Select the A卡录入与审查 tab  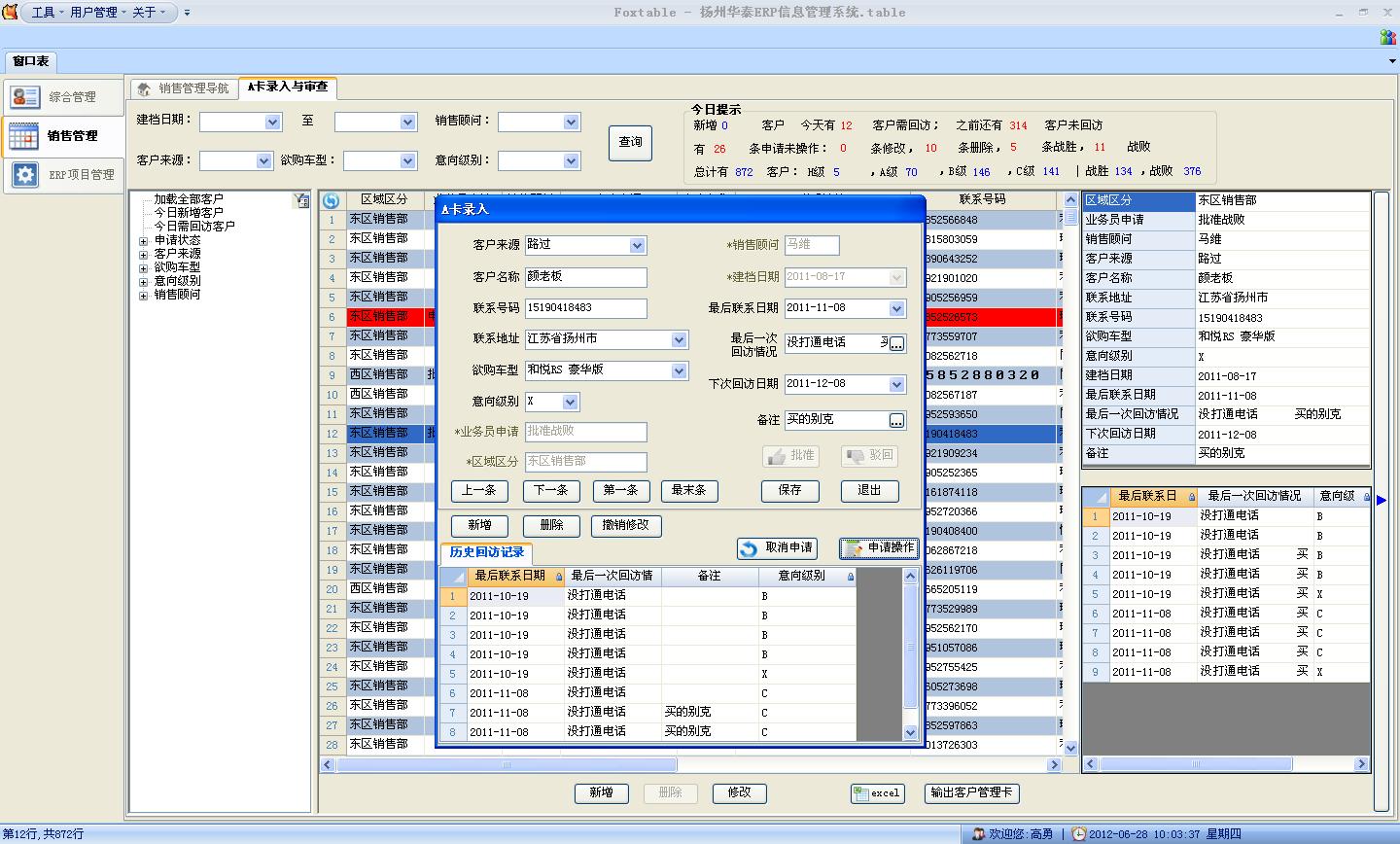(288, 87)
